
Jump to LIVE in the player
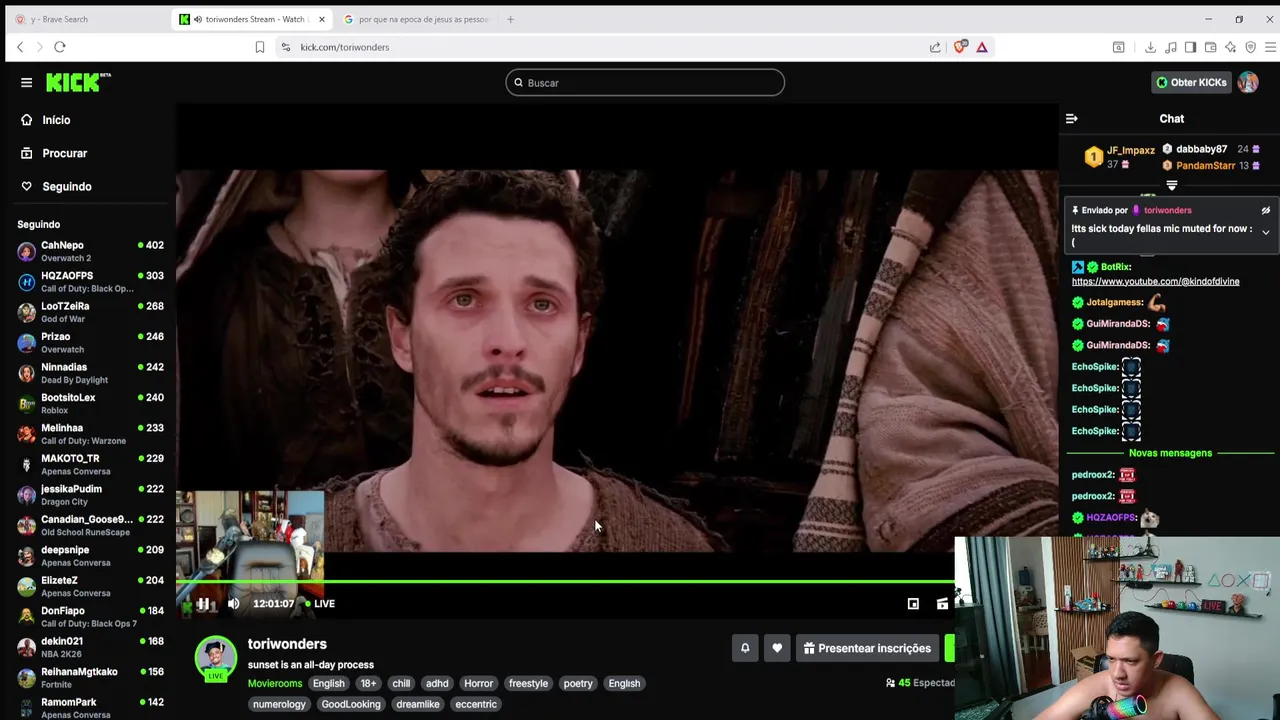pyautogui.click(x=320, y=604)
